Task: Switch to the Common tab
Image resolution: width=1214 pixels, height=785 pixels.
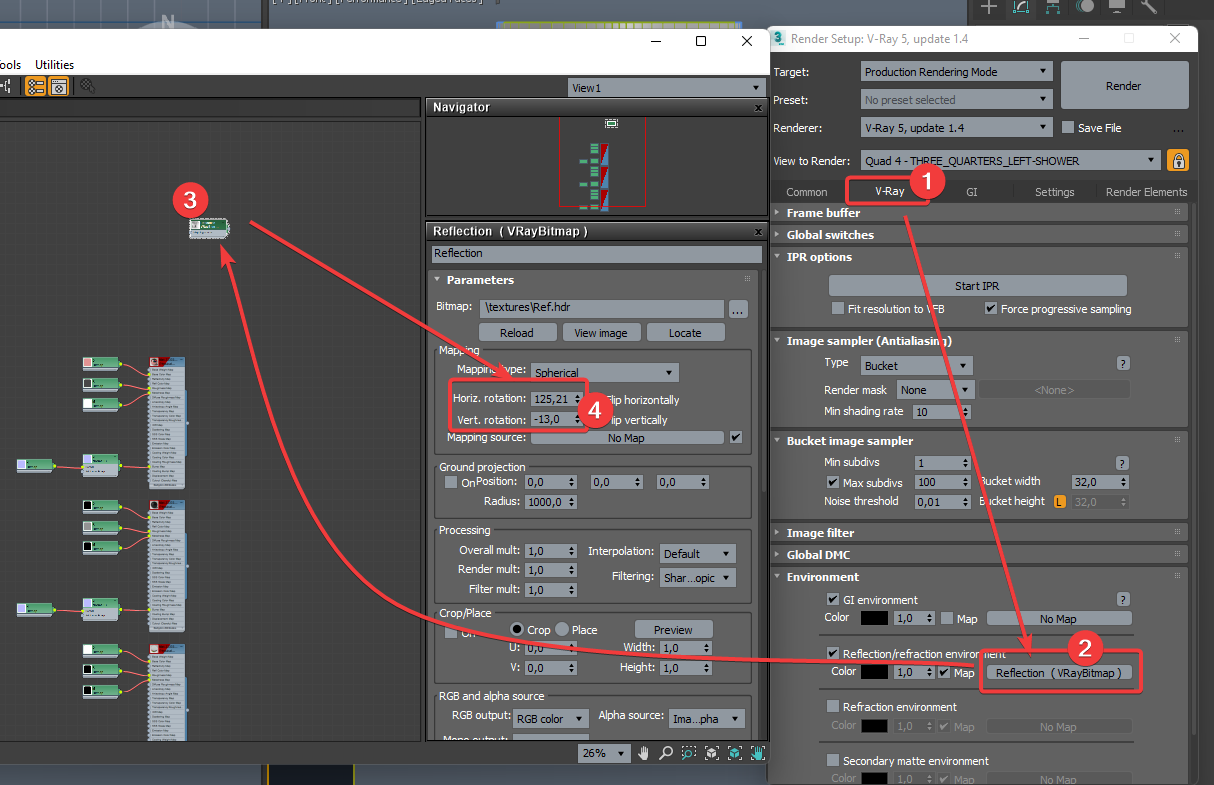Action: point(807,192)
